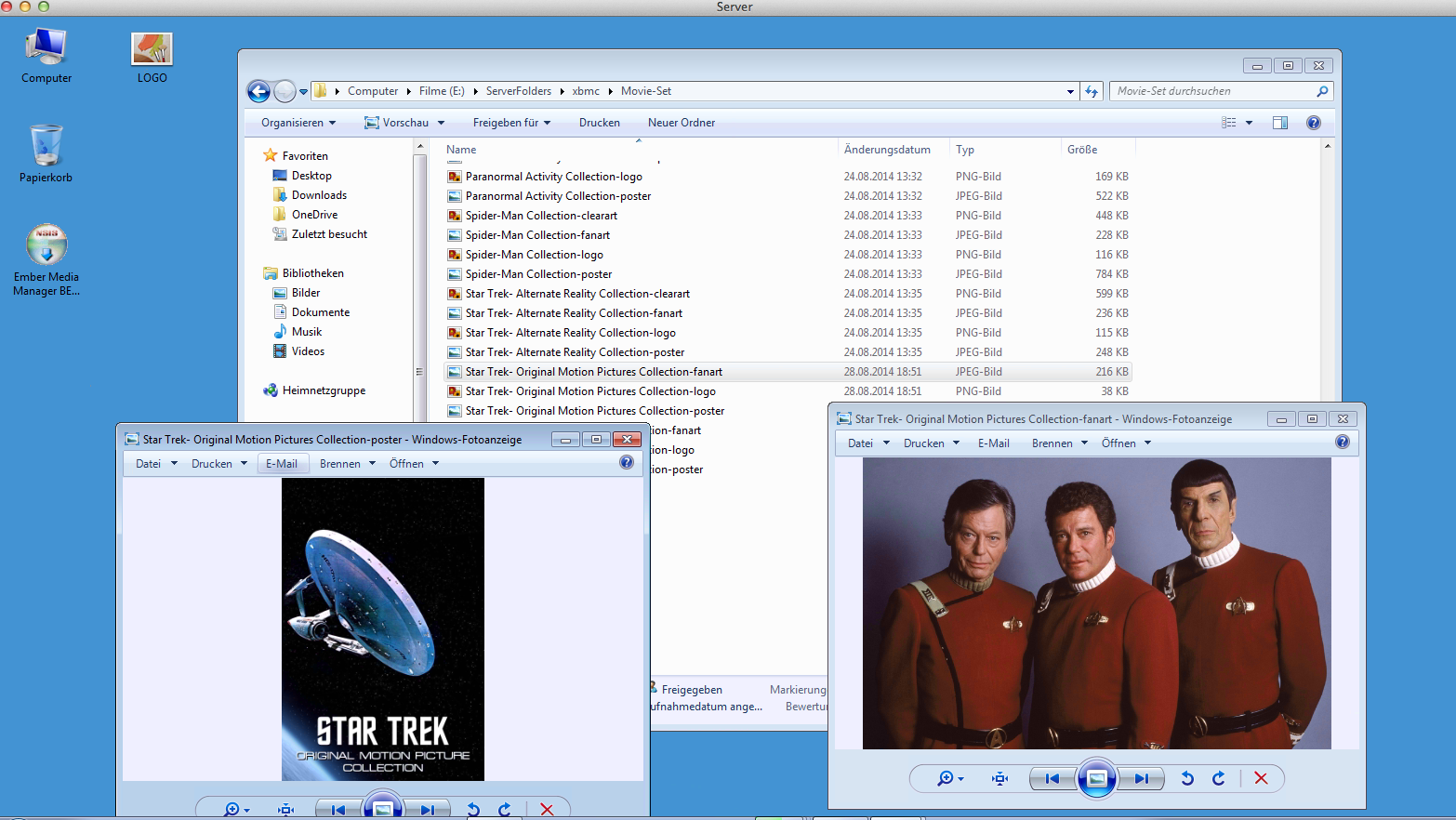This screenshot has width=1456, height=820.
Task: Launch Ember Media Manager desktop icon
Action: point(46,259)
